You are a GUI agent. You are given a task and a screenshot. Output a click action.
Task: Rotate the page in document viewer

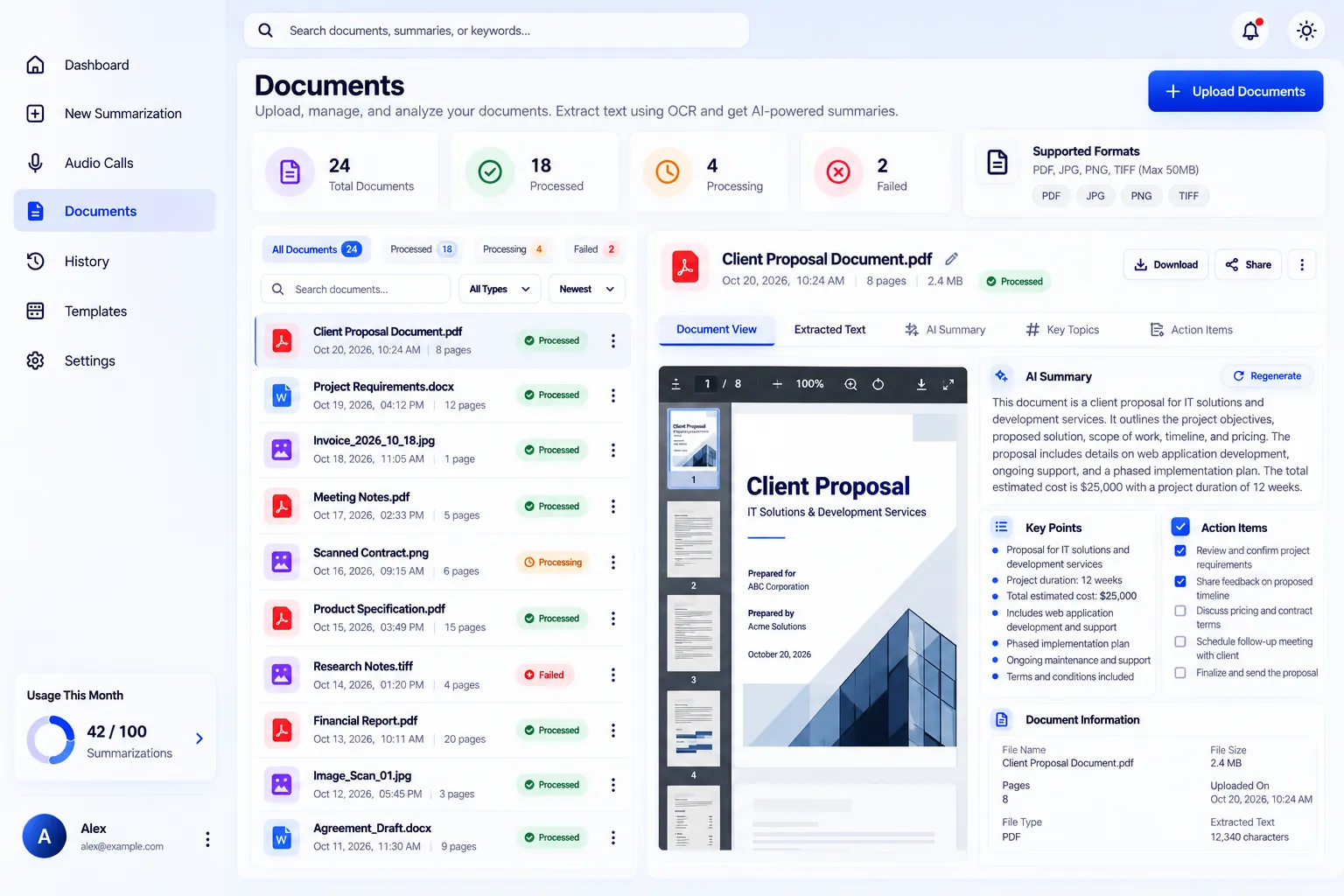(878, 384)
